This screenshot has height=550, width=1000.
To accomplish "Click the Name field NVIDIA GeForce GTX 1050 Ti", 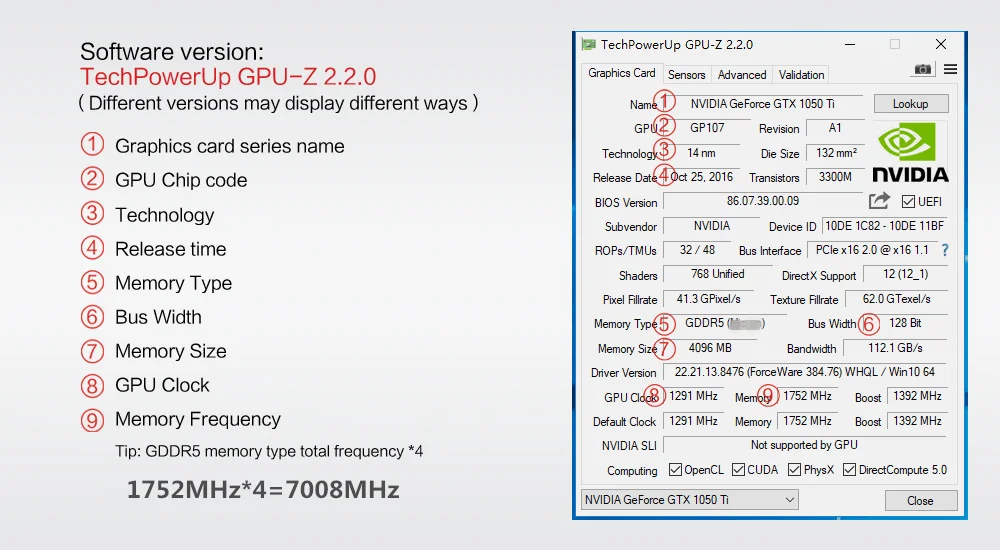I will (763, 103).
